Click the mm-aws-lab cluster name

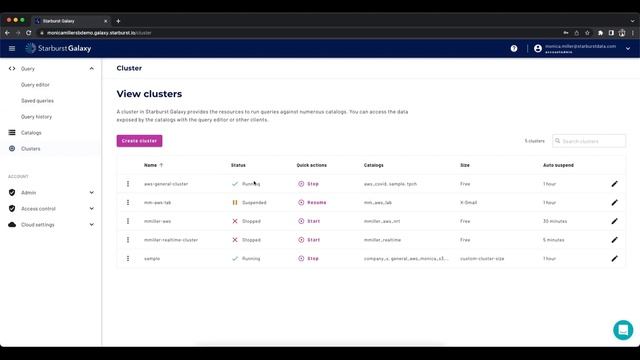coord(158,202)
